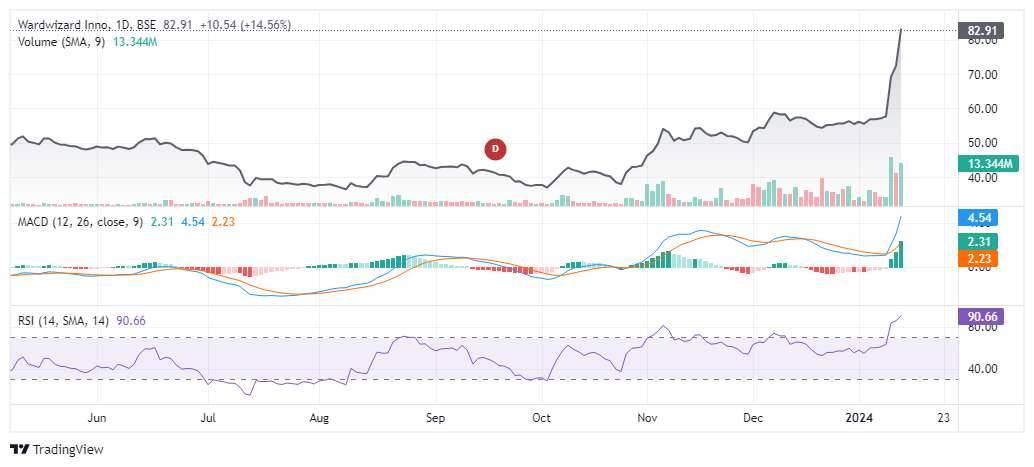Click the 23 date label on time axis
The width and height of the screenshot is (1034, 467).
[x=944, y=418]
